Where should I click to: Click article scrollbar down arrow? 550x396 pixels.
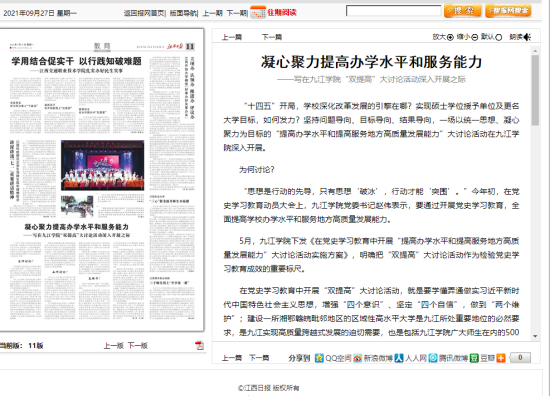[x=535, y=336]
